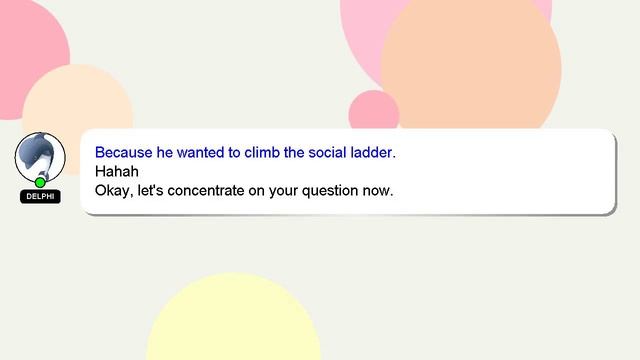Click the large yellow circle at the bottom
Image resolution: width=640 pixels, height=360 pixels.
coord(234,317)
